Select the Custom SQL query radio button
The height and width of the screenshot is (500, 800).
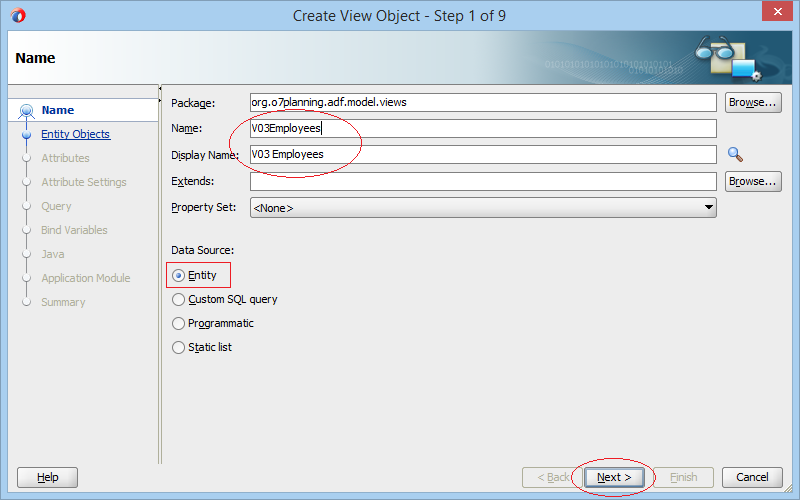click(178, 299)
